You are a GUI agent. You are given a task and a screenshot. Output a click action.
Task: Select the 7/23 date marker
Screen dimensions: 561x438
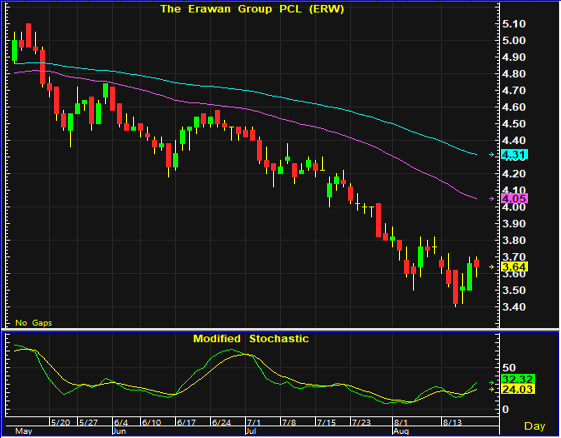pos(361,423)
